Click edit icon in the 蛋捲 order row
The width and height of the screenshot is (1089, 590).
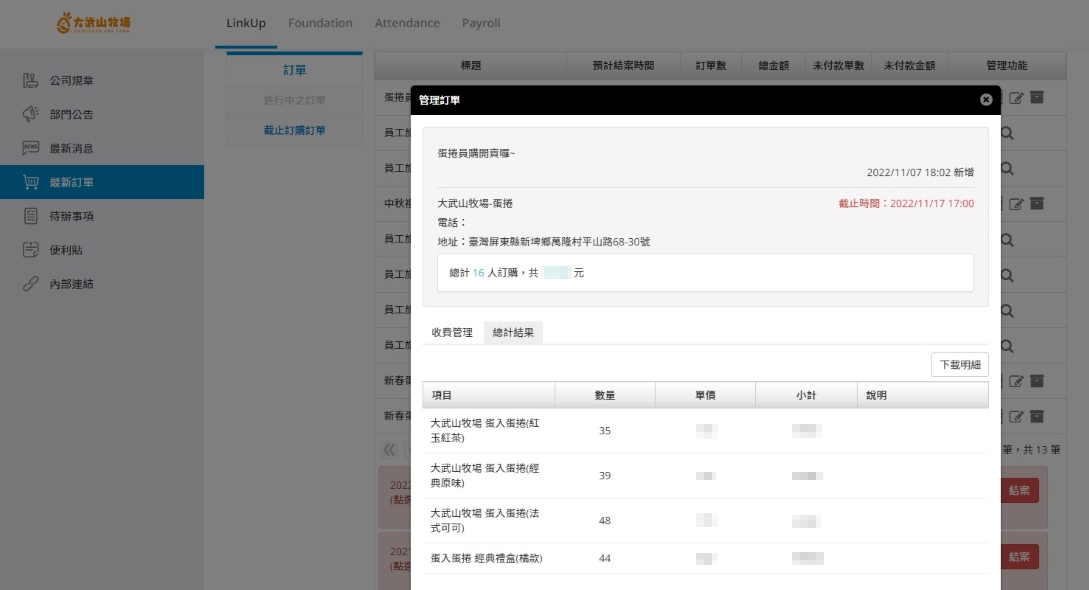click(1016, 98)
